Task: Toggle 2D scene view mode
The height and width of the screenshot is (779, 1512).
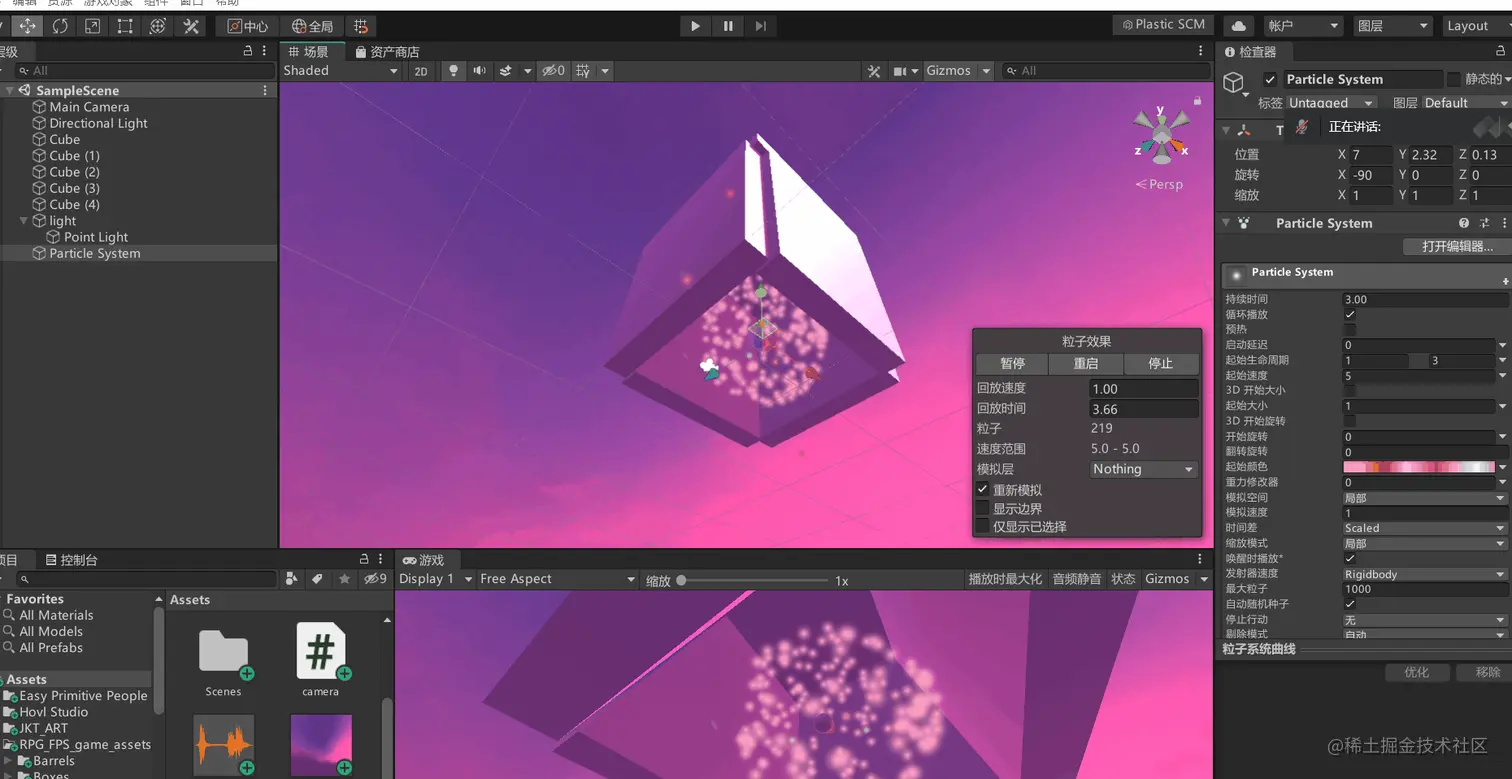Action: (x=421, y=71)
